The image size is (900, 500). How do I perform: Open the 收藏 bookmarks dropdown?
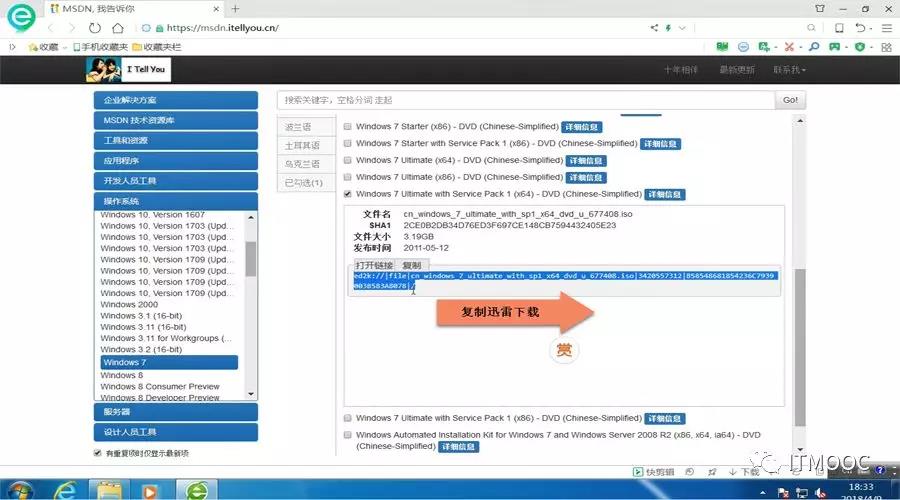pos(47,47)
